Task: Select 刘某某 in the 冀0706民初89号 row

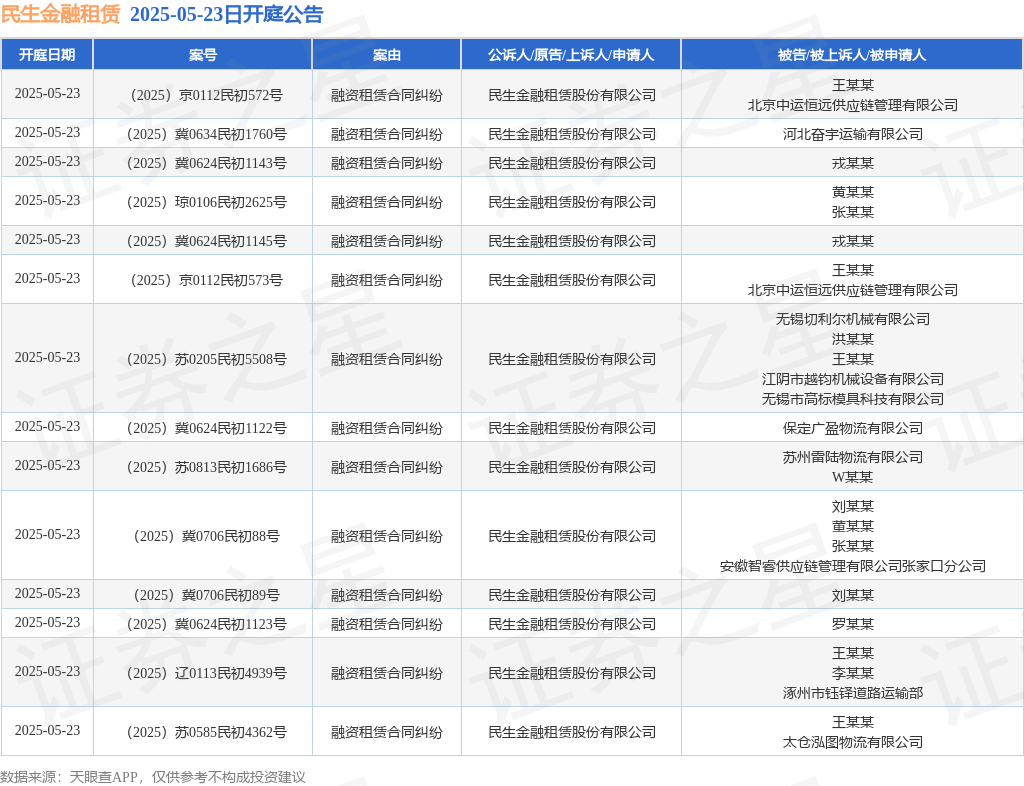Action: click(853, 595)
